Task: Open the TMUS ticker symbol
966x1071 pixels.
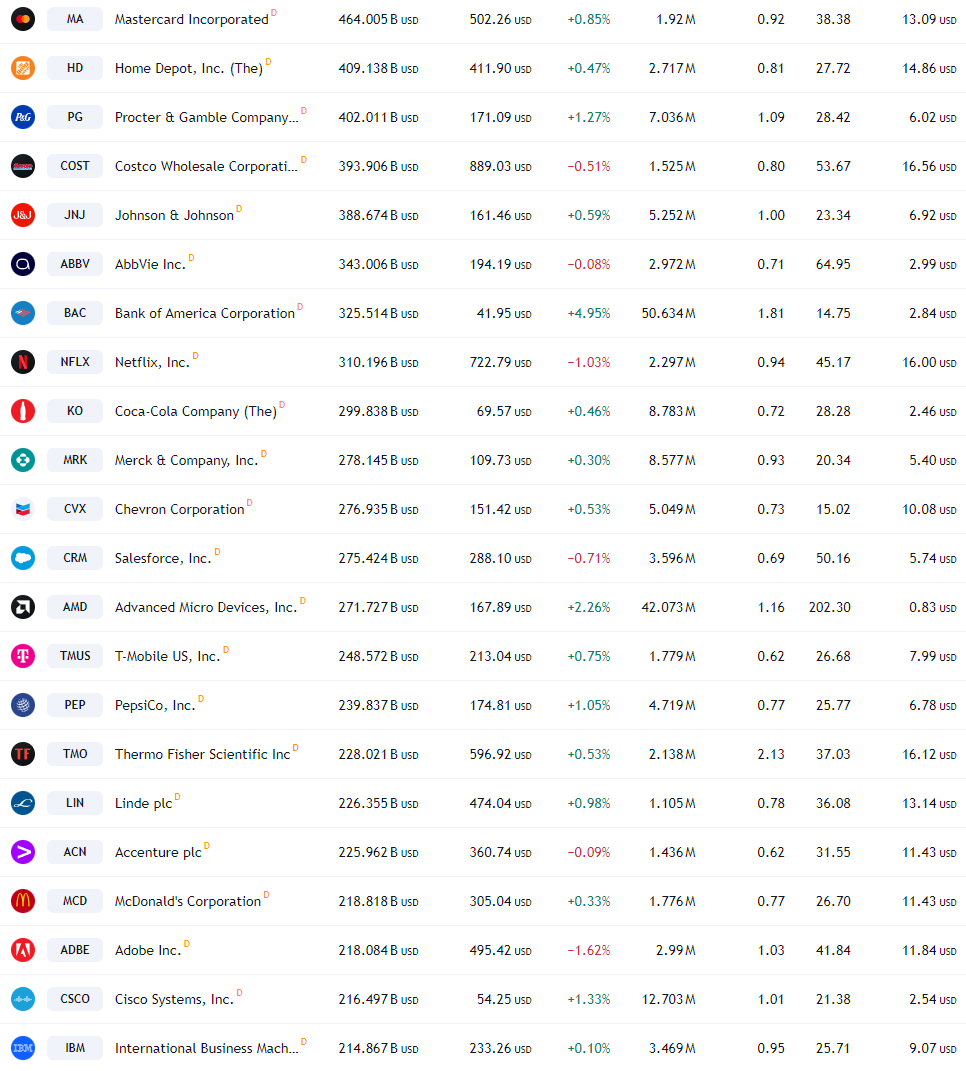Action: 75,656
